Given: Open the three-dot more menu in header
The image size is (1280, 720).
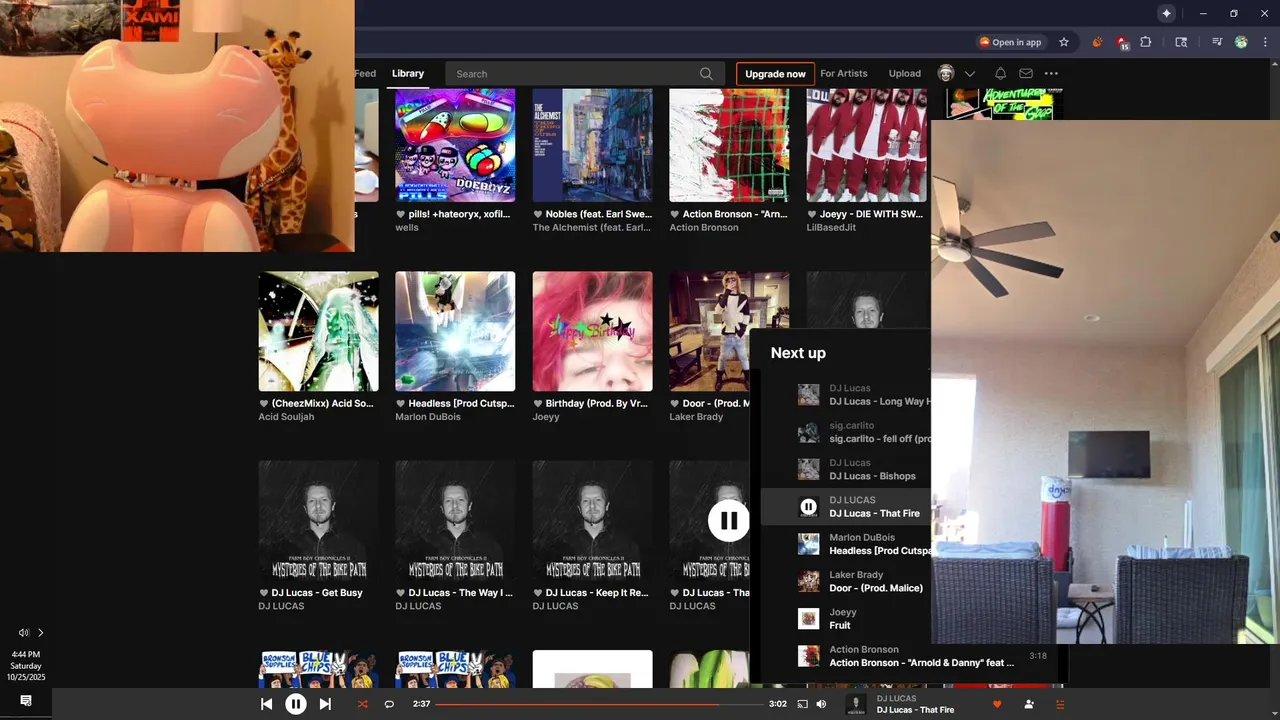Looking at the screenshot, I should click(x=1051, y=73).
